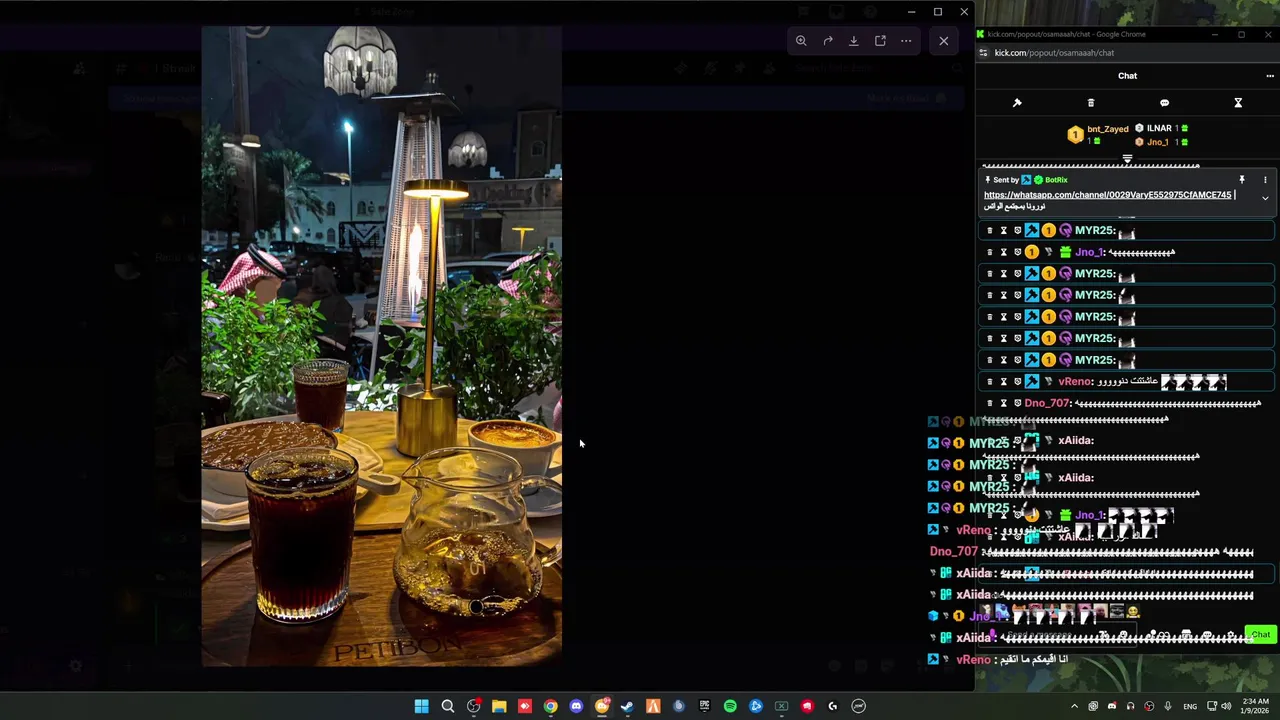Open the pinned WhatsApp channel link
The image size is (1280, 720).
pyautogui.click(x=1107, y=195)
